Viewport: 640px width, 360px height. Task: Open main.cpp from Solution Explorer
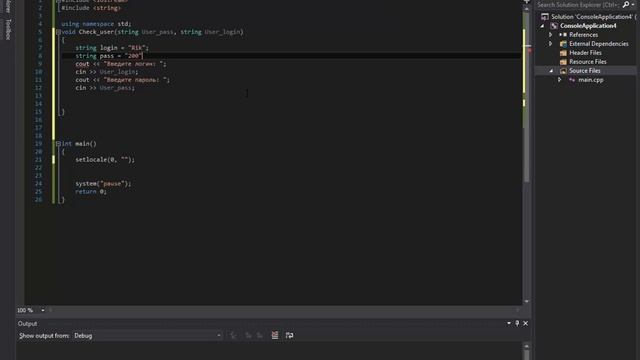point(591,80)
